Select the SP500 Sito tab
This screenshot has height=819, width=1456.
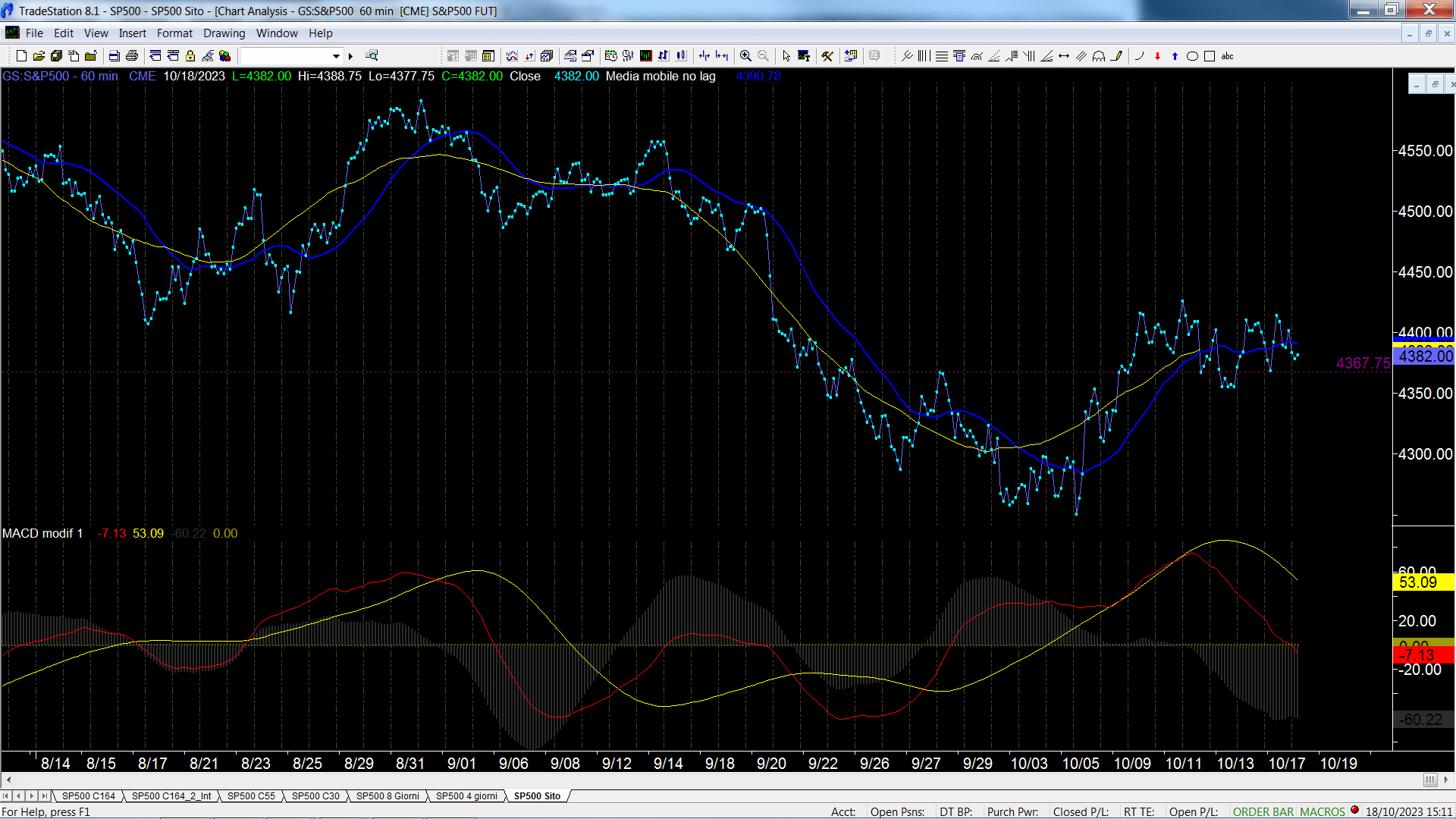537,795
